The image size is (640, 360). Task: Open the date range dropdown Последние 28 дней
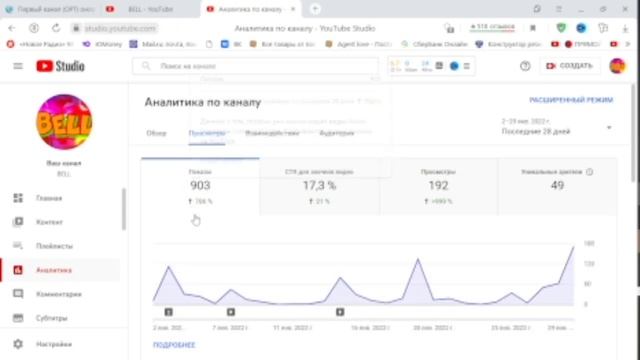pyautogui.click(x=557, y=127)
